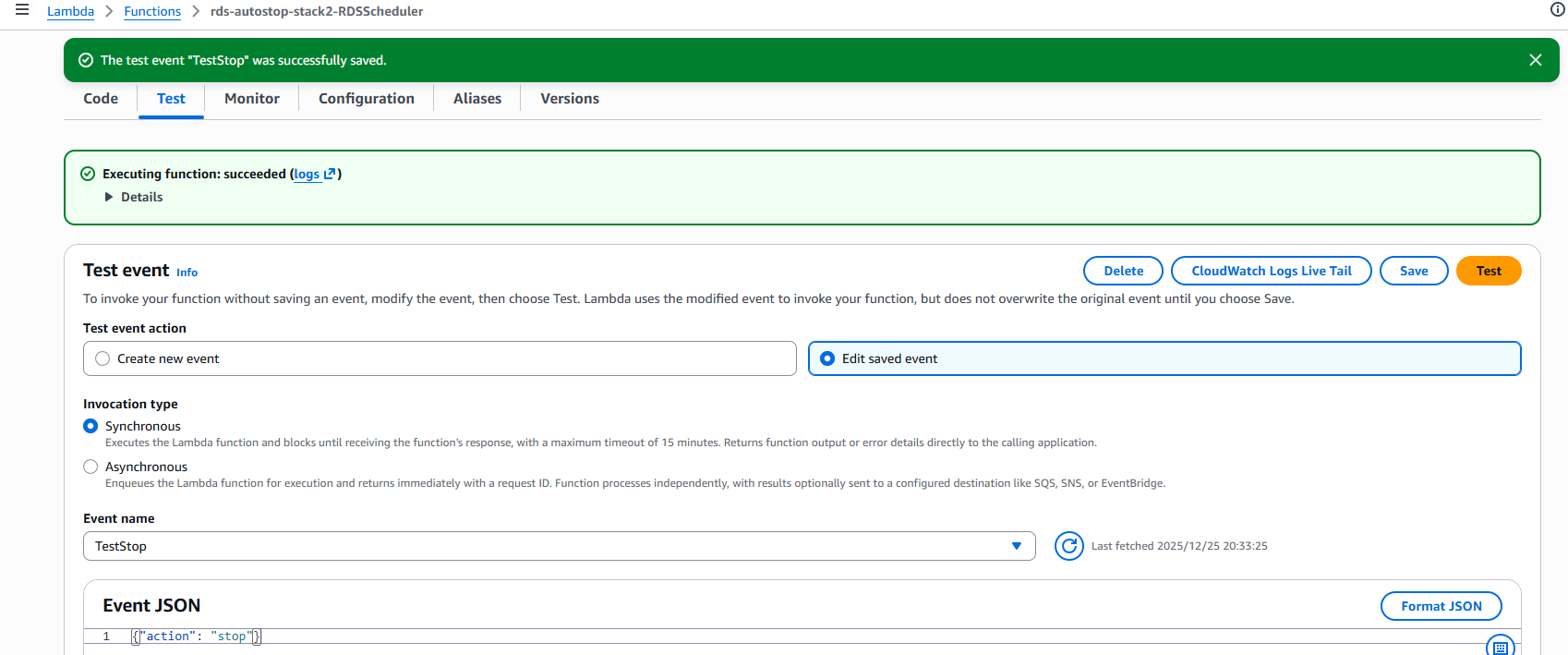Click the checkmark beside Executing function succeeded

[x=88, y=174]
